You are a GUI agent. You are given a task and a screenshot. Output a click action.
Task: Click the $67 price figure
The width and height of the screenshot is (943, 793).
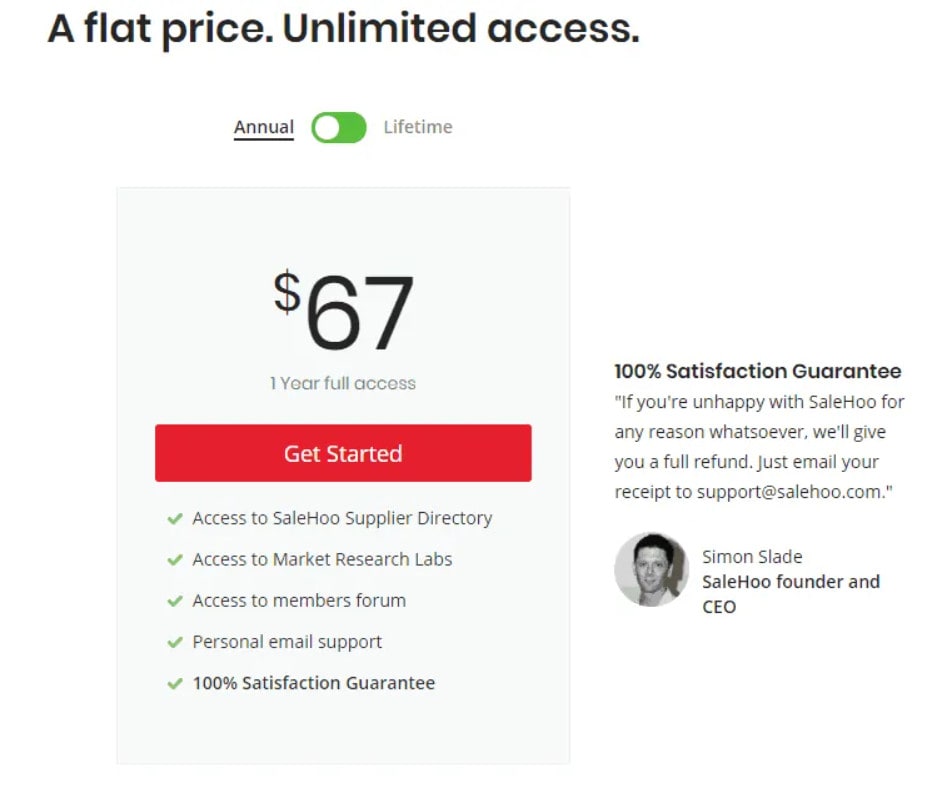coord(343,310)
